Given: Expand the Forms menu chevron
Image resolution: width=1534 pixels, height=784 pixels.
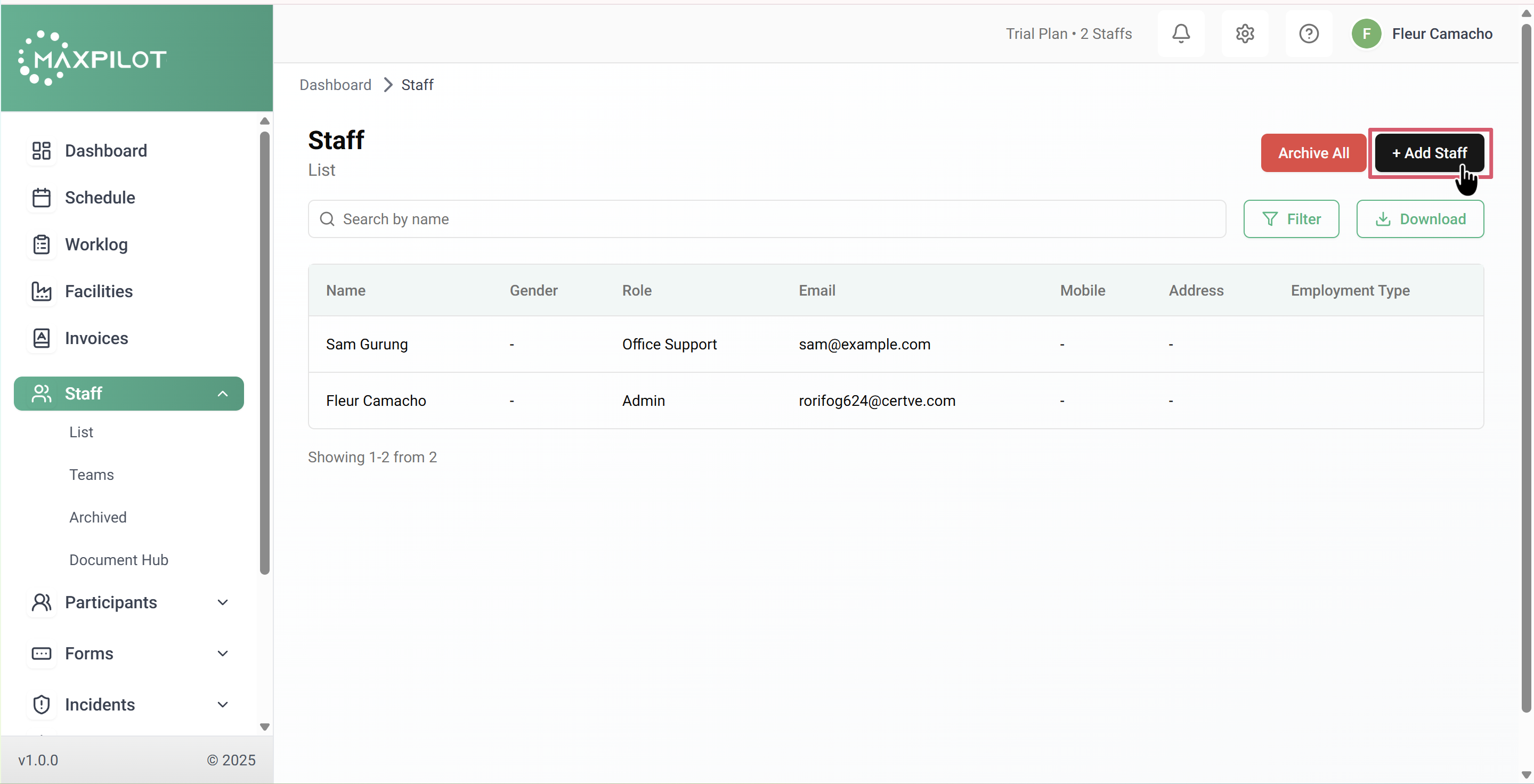Looking at the screenshot, I should [x=223, y=654].
